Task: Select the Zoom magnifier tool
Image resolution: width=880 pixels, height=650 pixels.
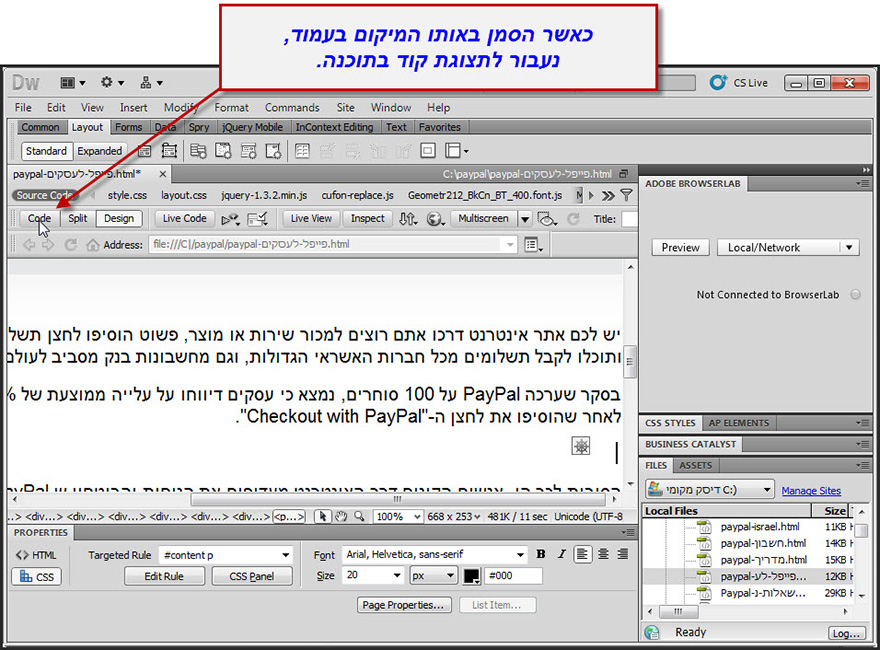Action: click(x=359, y=516)
